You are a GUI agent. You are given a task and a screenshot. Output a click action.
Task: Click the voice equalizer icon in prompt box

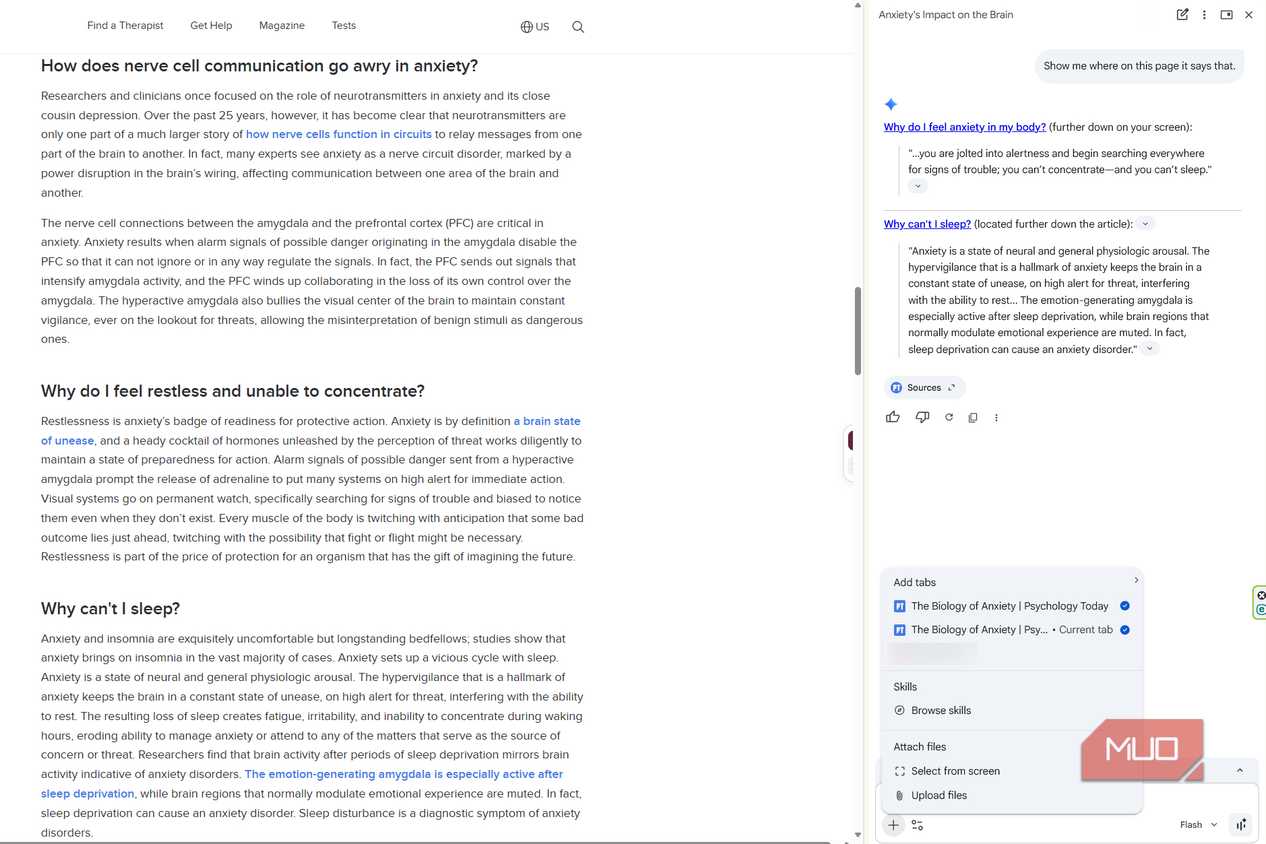1241,825
